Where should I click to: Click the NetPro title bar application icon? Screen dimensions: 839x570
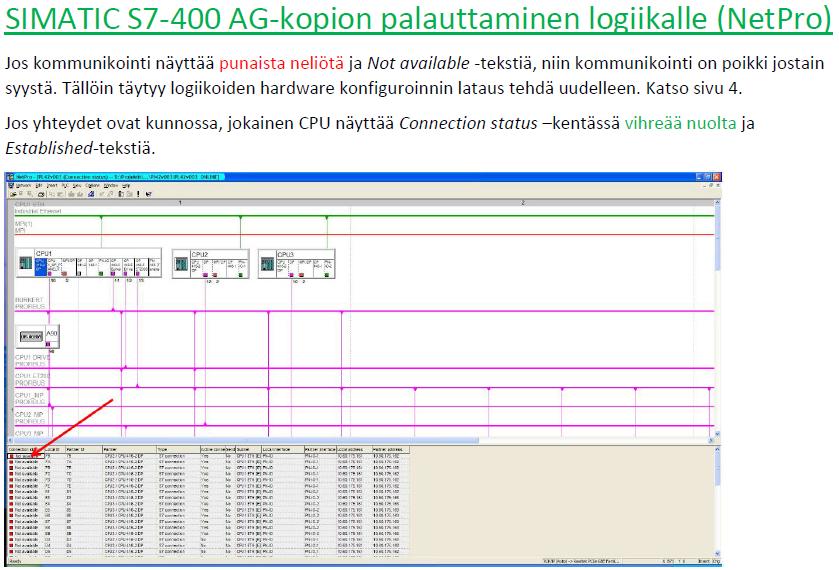10,177
